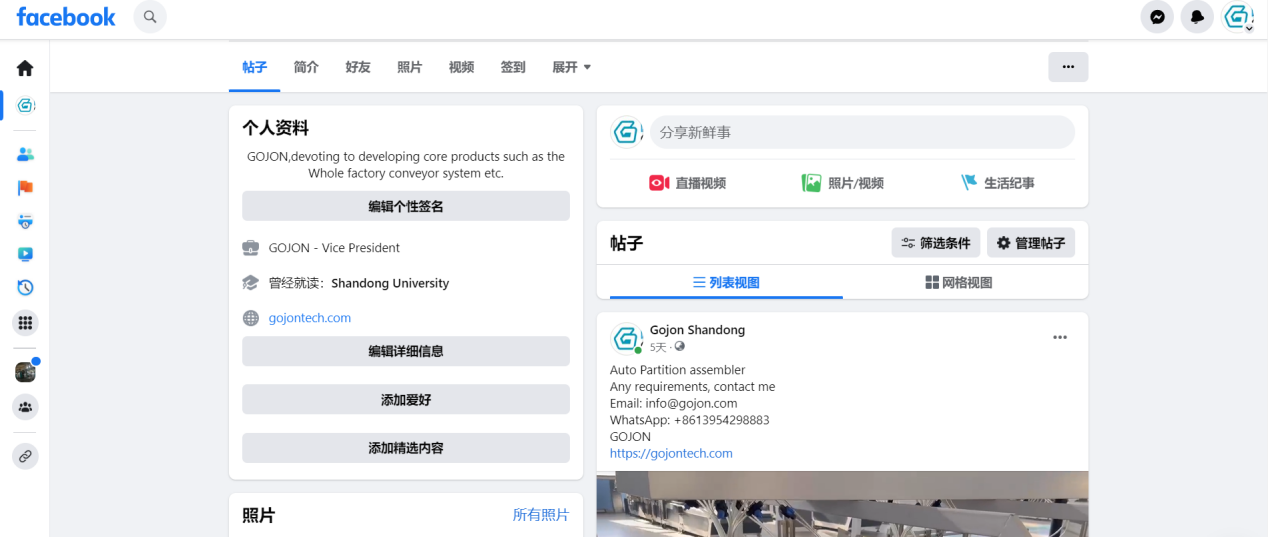
Task: Open the conveyor image in the post
Action: pyautogui.click(x=842, y=504)
